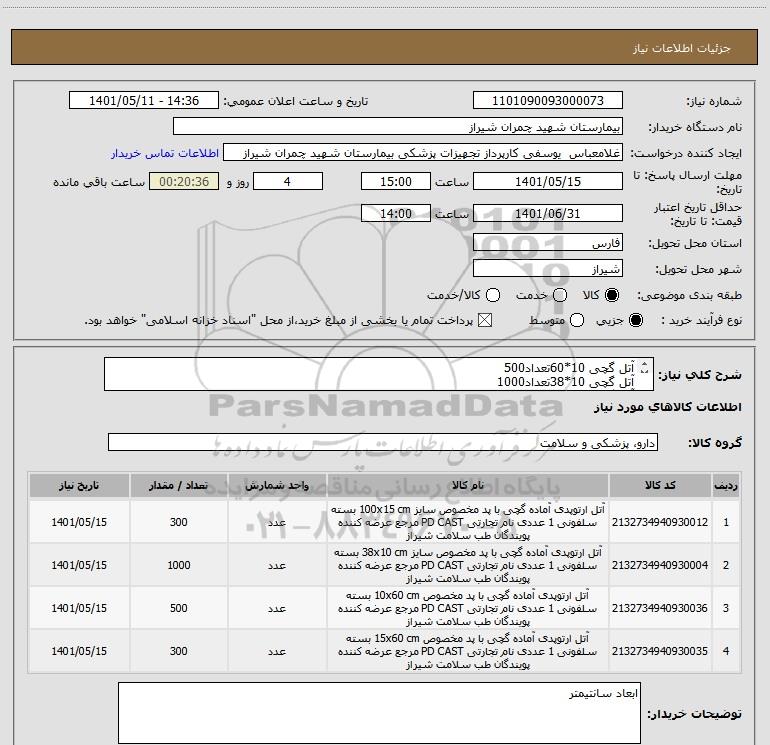Viewport: 770px width, 745px height.
Task: Click the تاریخ نیاز column header
Action: [x=79, y=486]
